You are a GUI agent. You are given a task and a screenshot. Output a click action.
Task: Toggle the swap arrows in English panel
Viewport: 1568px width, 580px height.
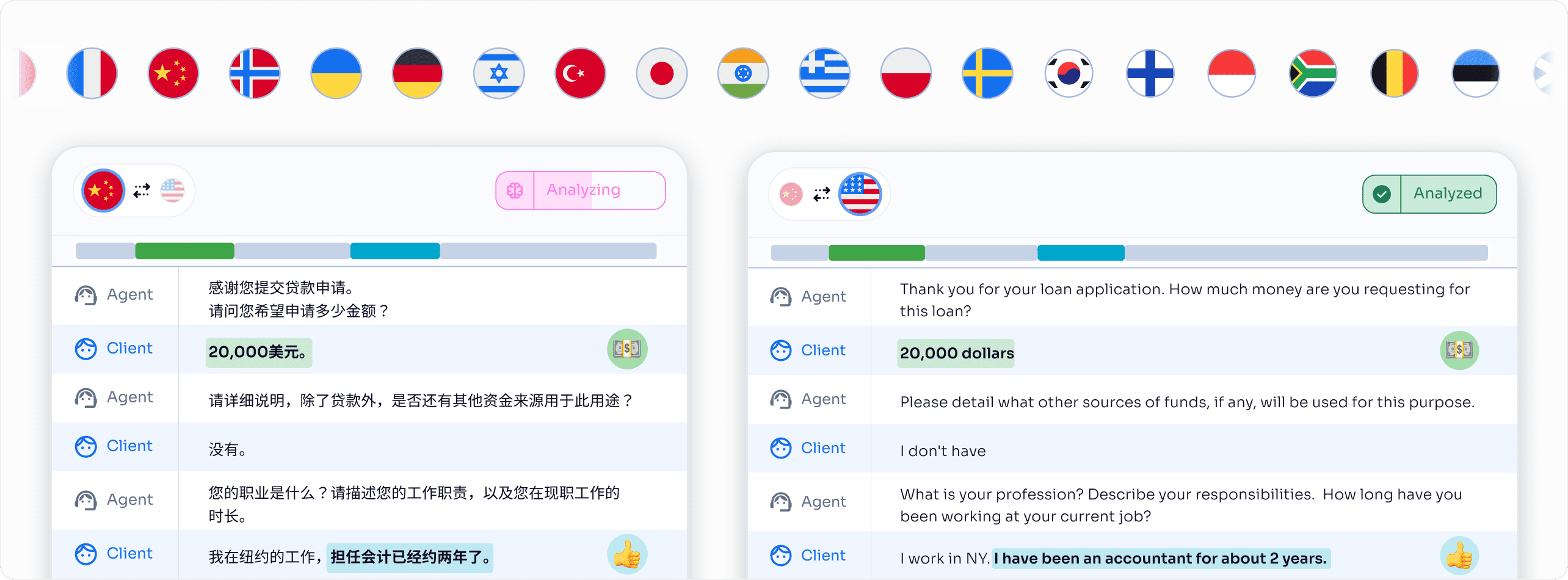coord(822,194)
